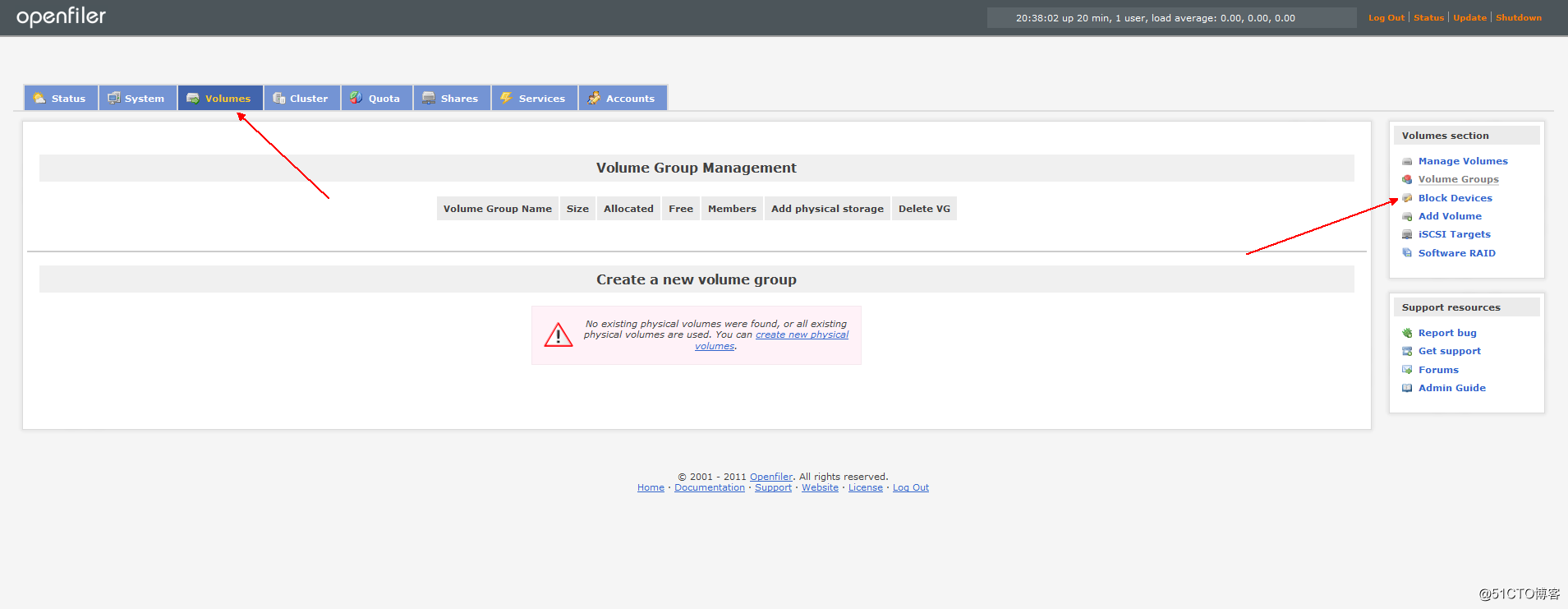1568x609 pixels.
Task: Click the Shares tab disk icon
Action: [429, 98]
